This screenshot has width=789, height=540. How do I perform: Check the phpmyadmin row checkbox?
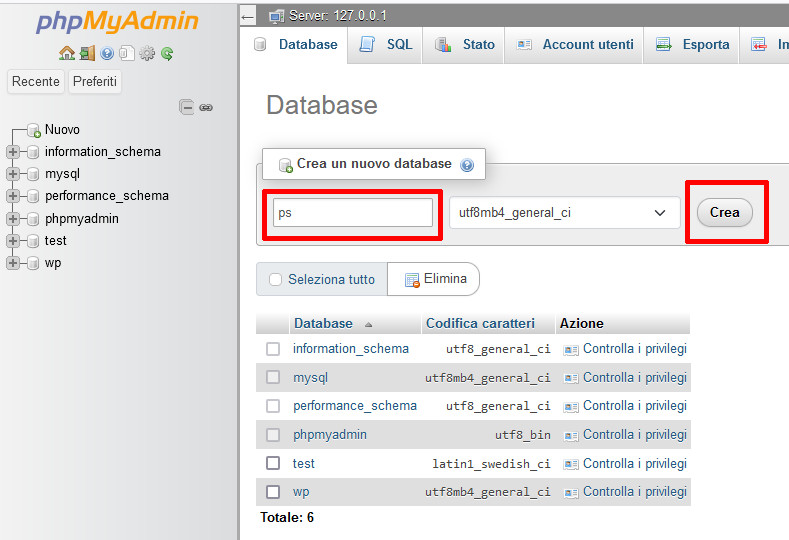click(273, 434)
